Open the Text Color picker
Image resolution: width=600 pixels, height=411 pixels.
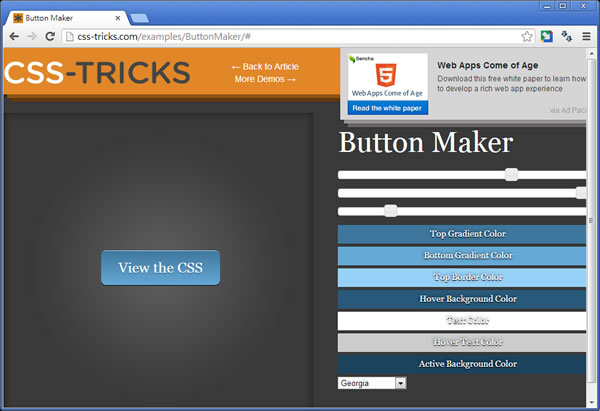[462, 321]
